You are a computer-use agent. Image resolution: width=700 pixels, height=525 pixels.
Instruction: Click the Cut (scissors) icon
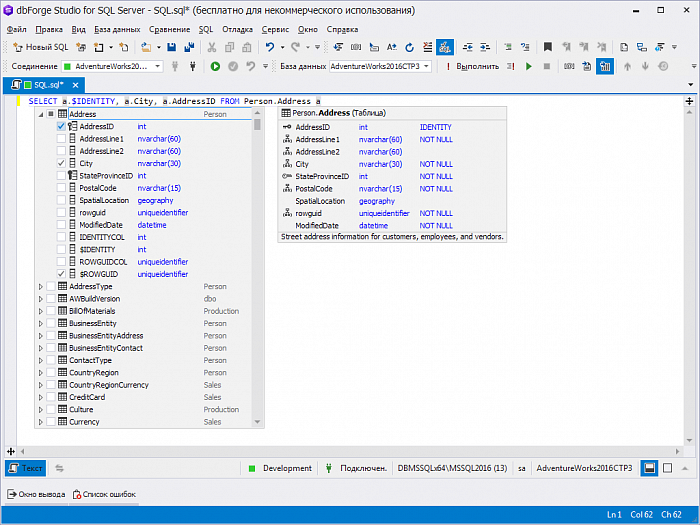click(212, 47)
